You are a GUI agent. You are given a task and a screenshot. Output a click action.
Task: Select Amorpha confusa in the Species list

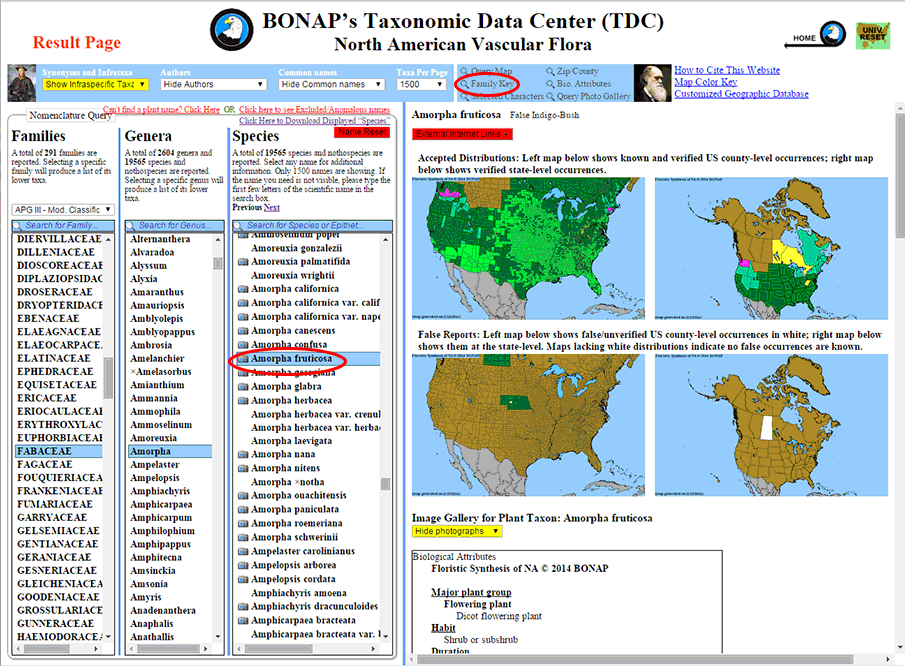pyautogui.click(x=289, y=345)
